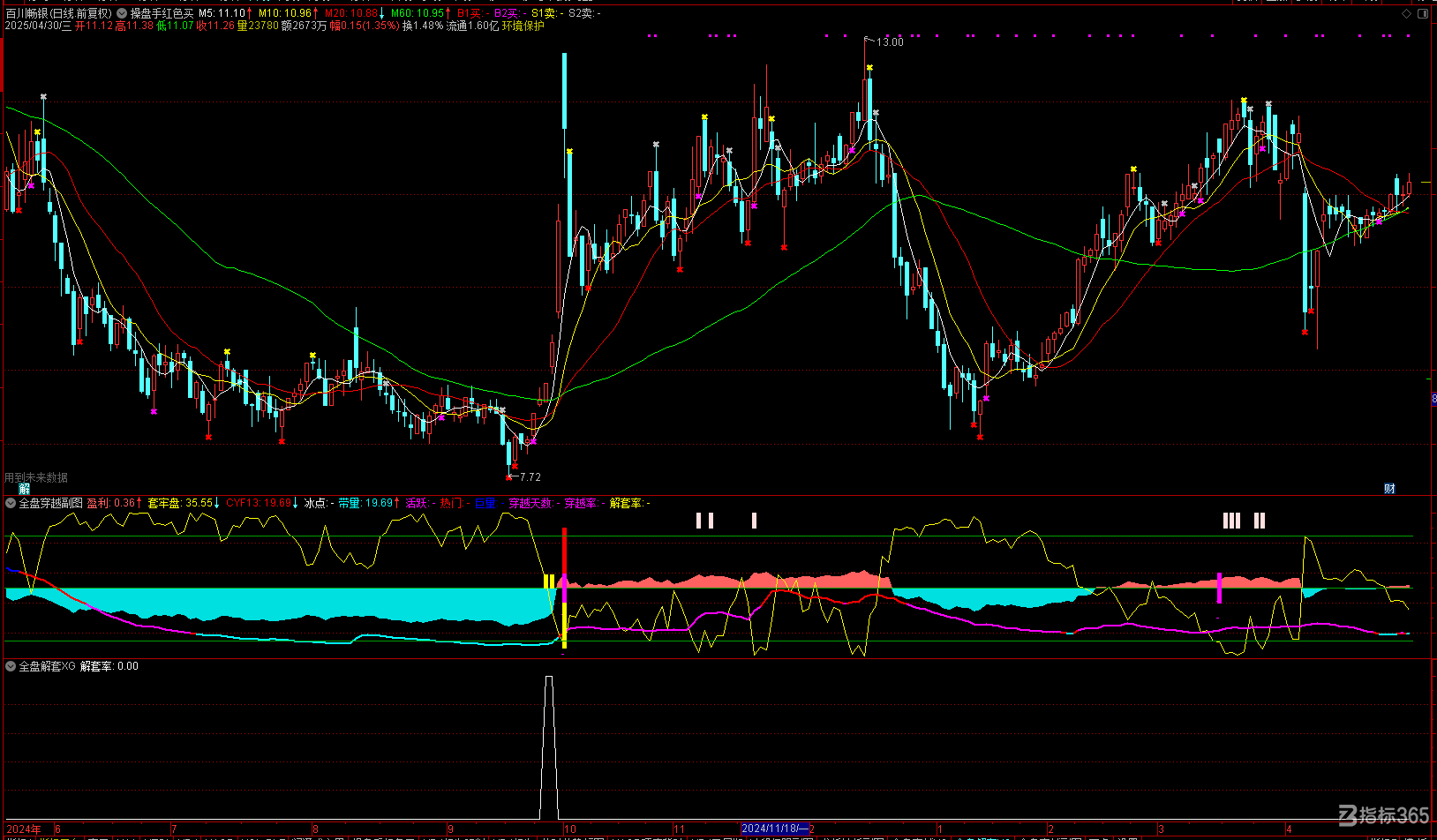Click the 环境保护 sector link
Image resolution: width=1437 pixels, height=840 pixels.
click(523, 26)
